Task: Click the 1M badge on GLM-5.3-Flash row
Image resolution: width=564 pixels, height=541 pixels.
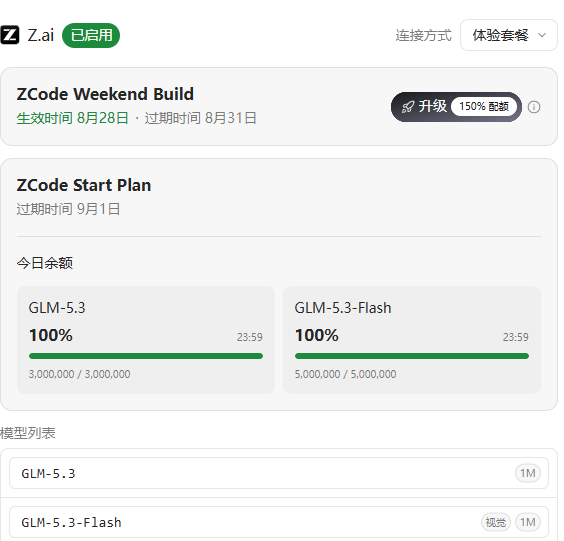Action: coord(528,522)
